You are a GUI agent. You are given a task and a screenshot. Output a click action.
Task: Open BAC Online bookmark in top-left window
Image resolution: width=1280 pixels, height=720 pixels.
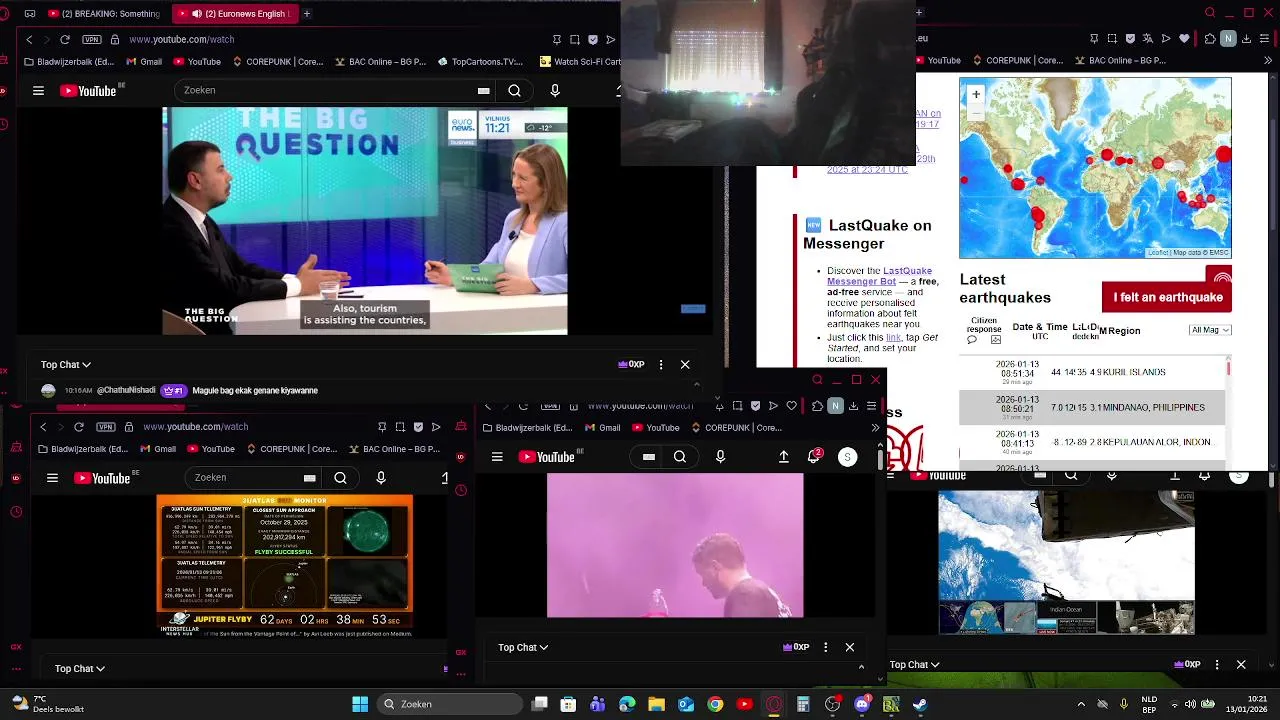(x=379, y=62)
